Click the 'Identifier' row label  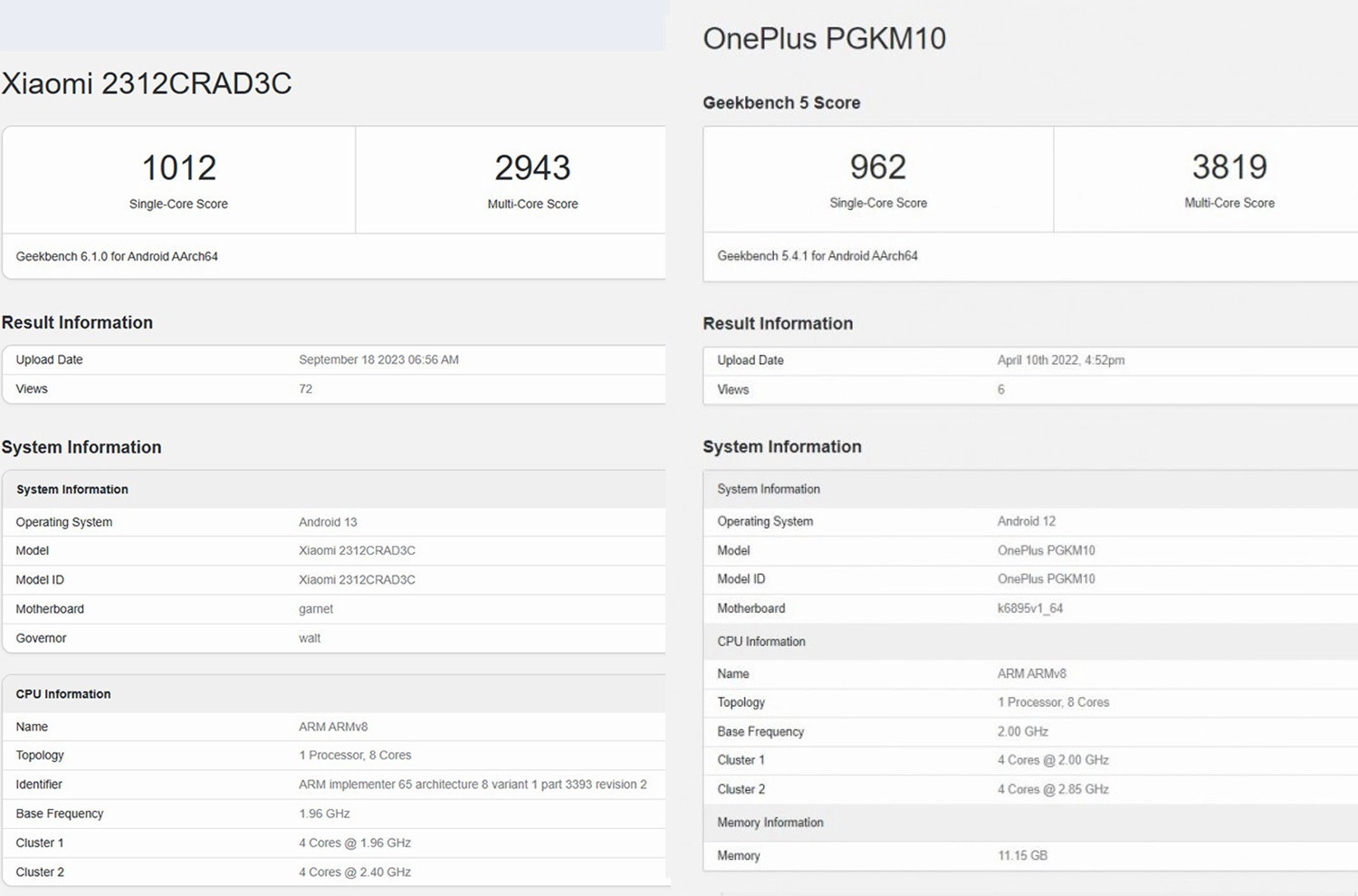[x=39, y=785]
